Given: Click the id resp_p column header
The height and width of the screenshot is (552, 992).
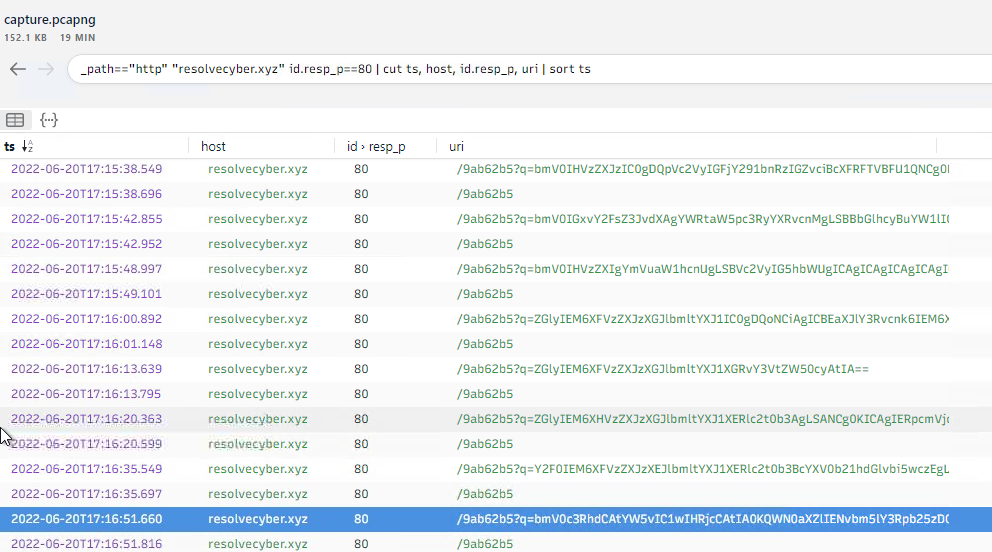Looking at the screenshot, I should tap(375, 147).
